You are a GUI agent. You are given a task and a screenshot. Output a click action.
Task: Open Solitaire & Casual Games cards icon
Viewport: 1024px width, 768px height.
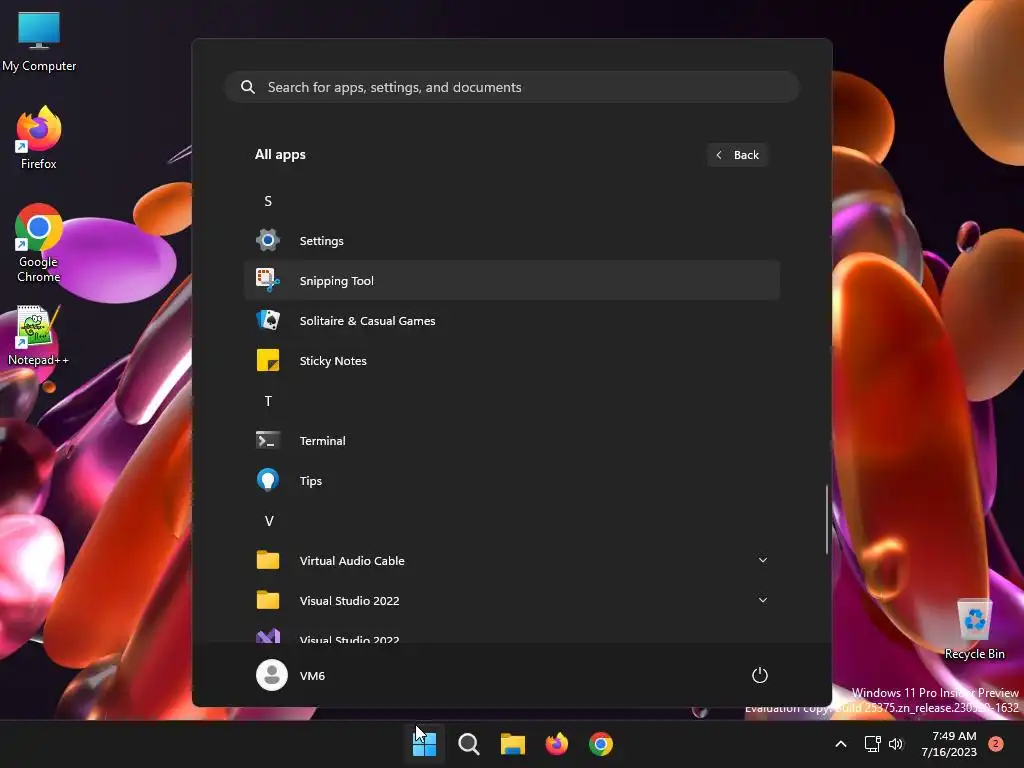(268, 320)
